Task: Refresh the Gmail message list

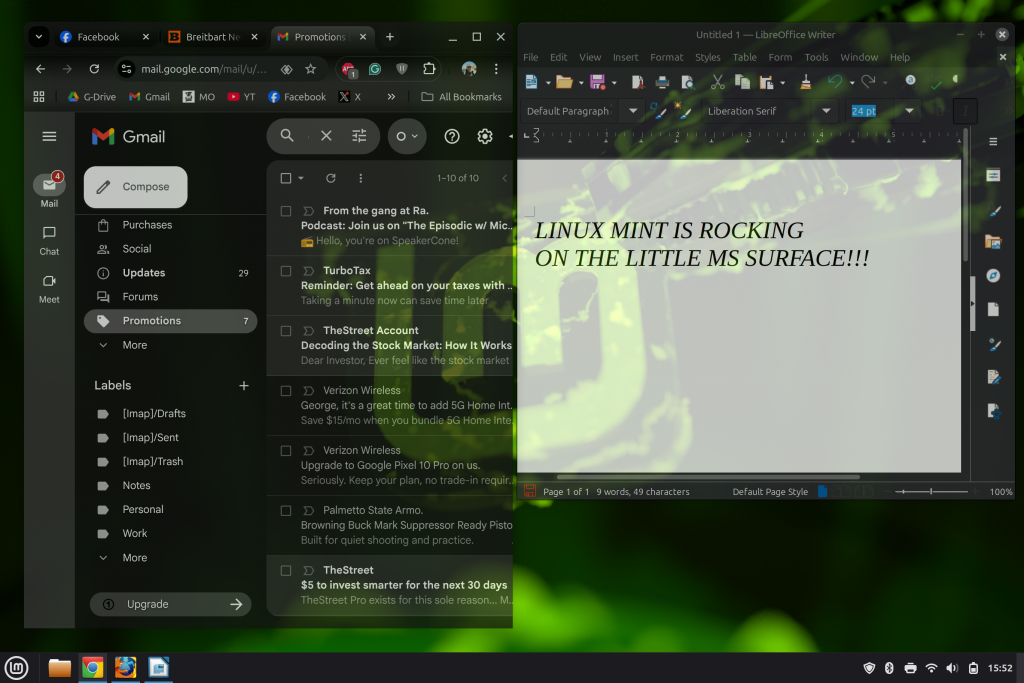Action: click(331, 178)
